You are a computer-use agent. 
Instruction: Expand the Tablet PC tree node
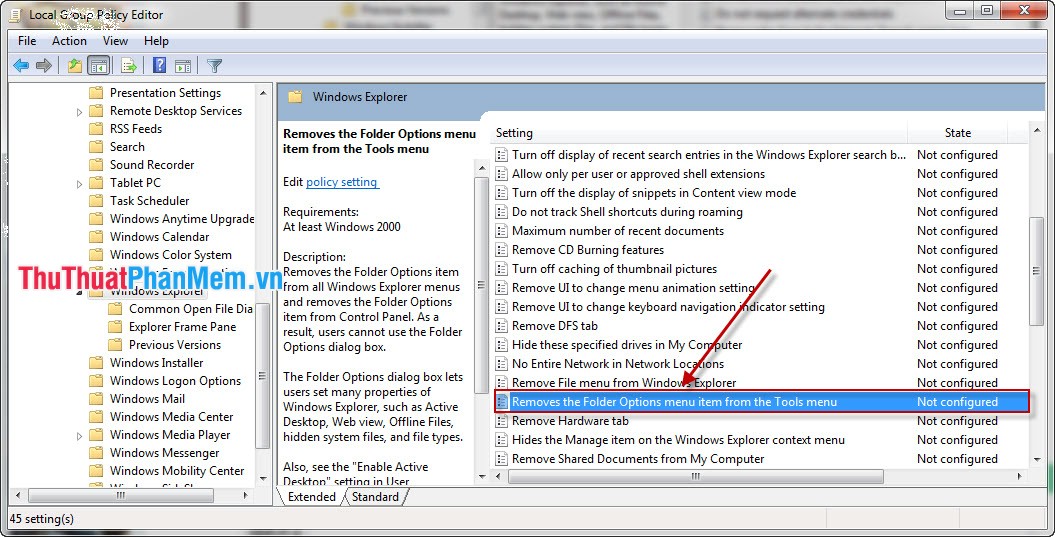click(x=79, y=184)
